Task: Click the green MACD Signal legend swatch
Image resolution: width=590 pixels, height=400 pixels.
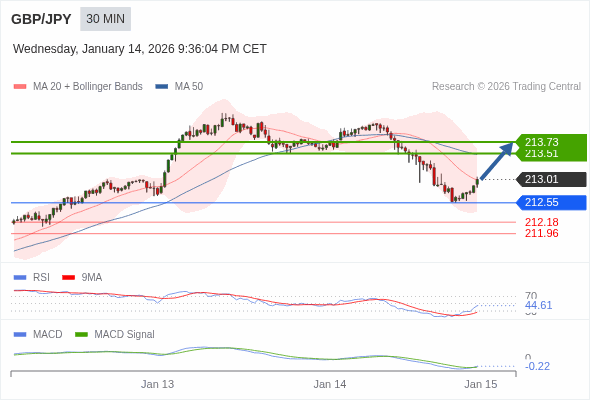Action: (81, 335)
